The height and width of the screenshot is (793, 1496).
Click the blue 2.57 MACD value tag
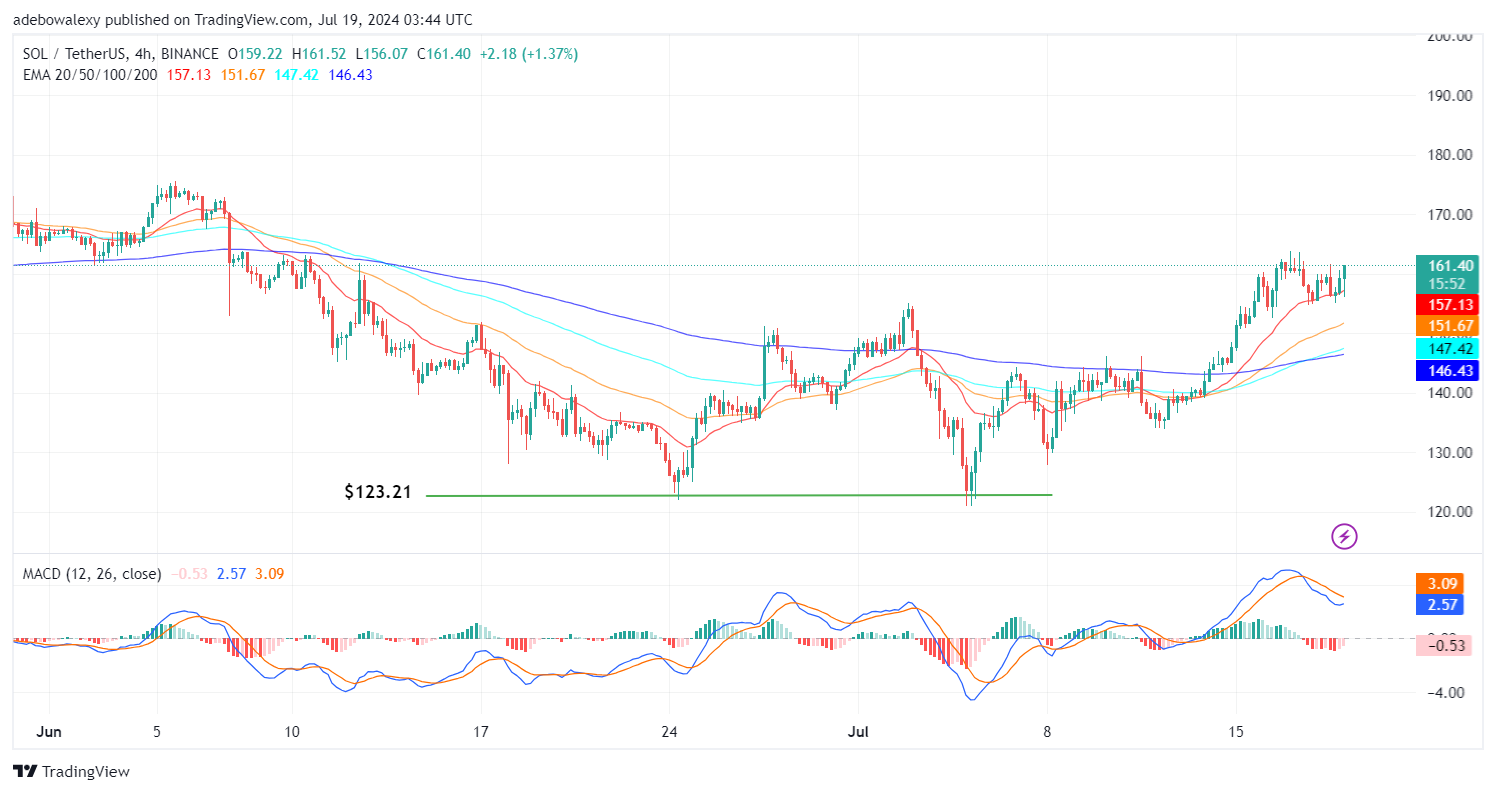[1440, 604]
